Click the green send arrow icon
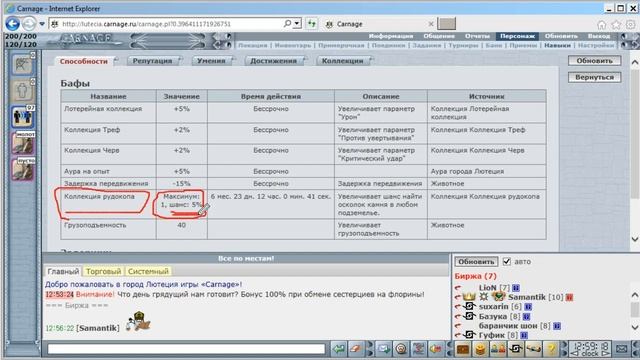This screenshot has height=360, width=640. coord(338,349)
